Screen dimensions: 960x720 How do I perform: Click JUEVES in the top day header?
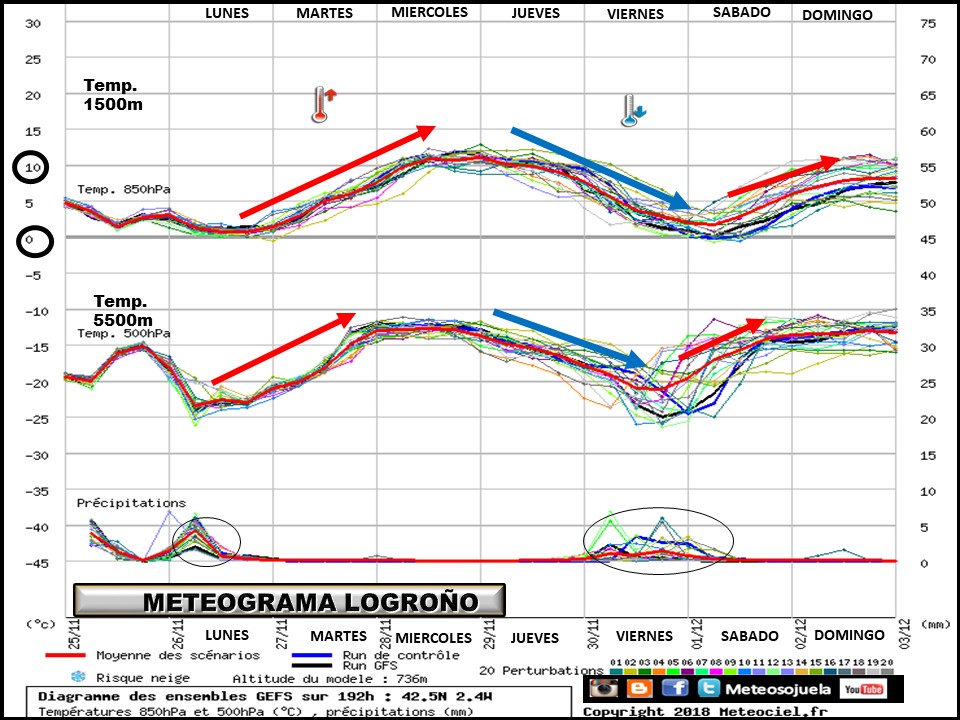tap(536, 13)
